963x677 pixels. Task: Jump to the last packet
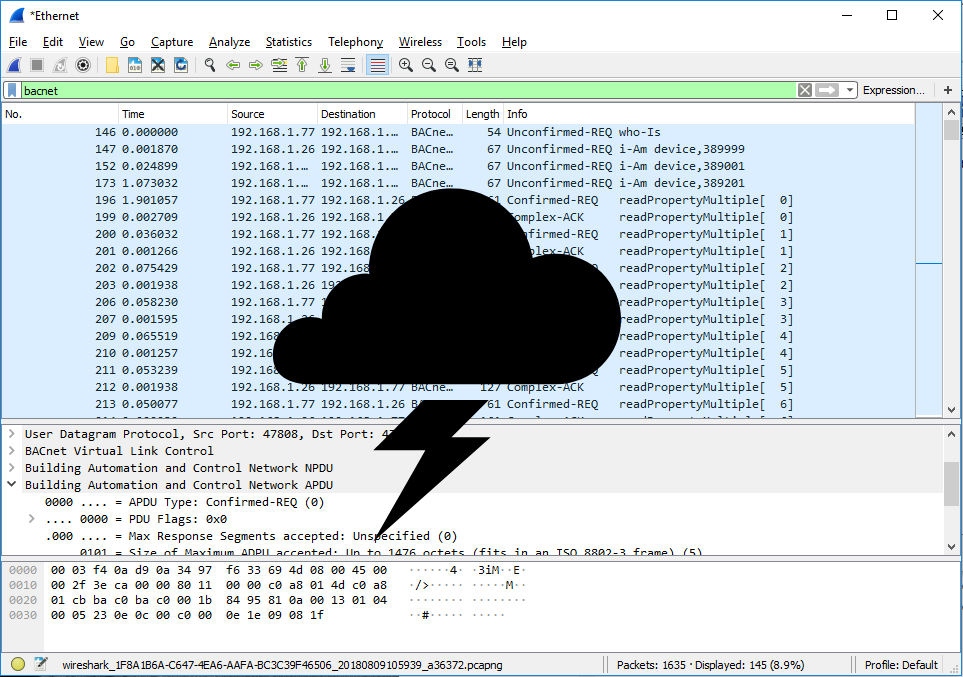[325, 65]
